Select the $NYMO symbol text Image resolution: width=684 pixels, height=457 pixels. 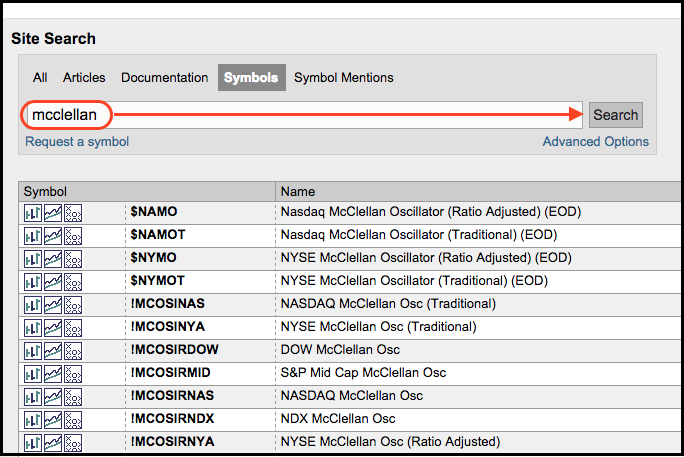pyautogui.click(x=154, y=258)
